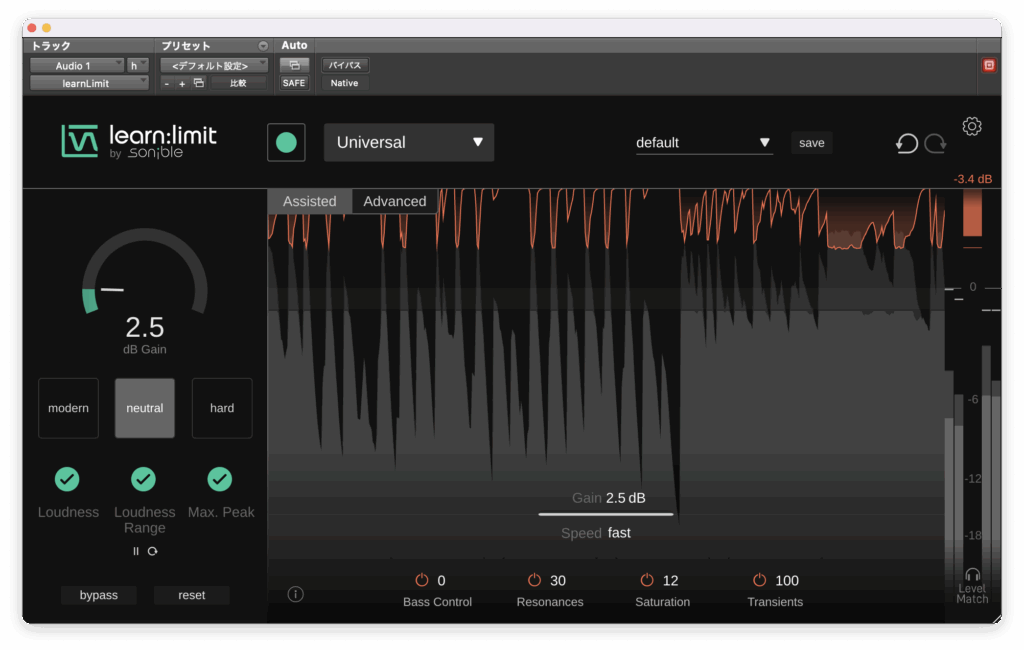The width and height of the screenshot is (1024, 650).
Task: Toggle the Saturation power icon
Action: (647, 580)
